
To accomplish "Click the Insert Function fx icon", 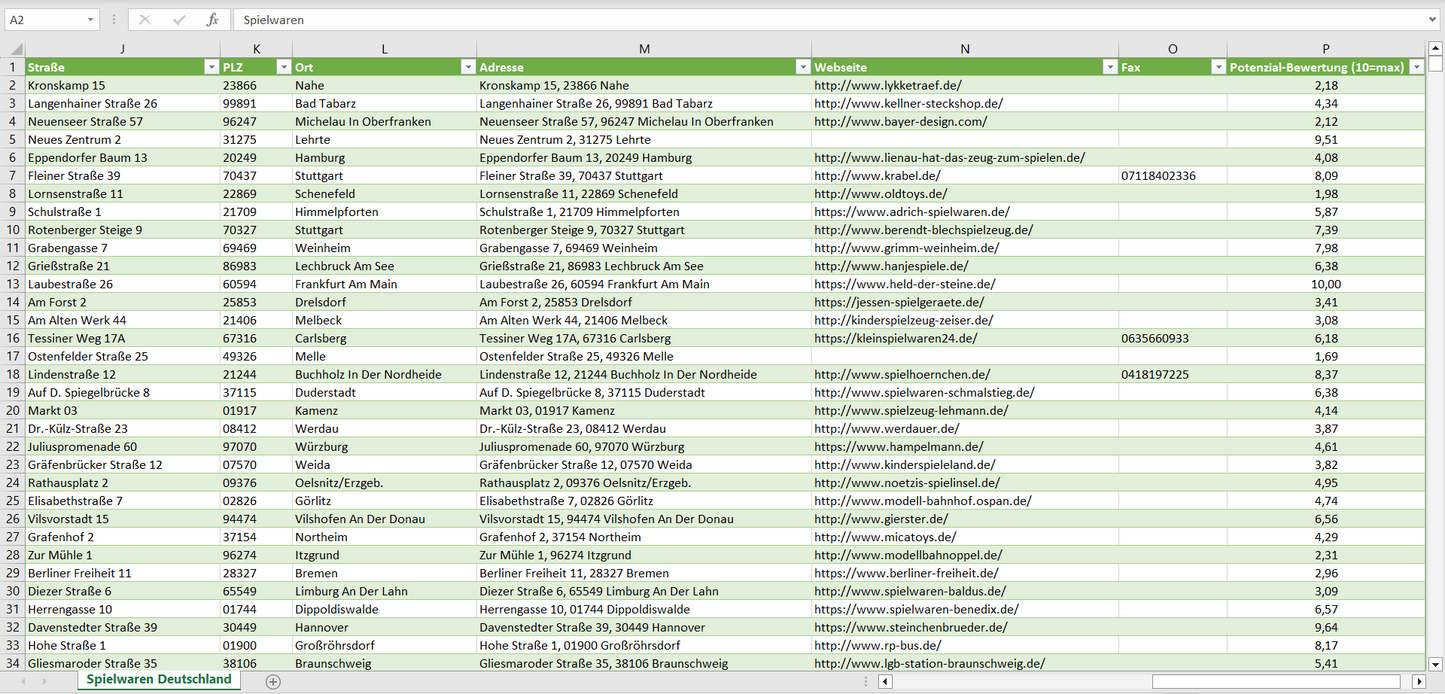I will pos(212,20).
